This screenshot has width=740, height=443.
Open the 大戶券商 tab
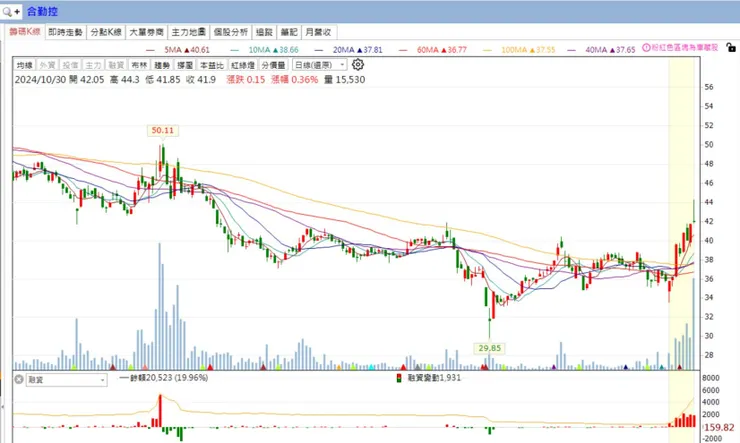(146, 32)
